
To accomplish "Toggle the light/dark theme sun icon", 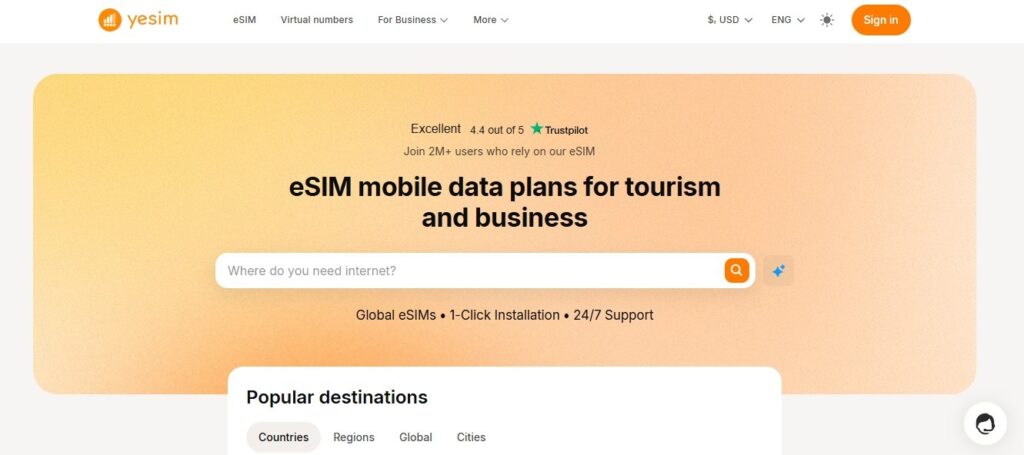I will click(827, 20).
